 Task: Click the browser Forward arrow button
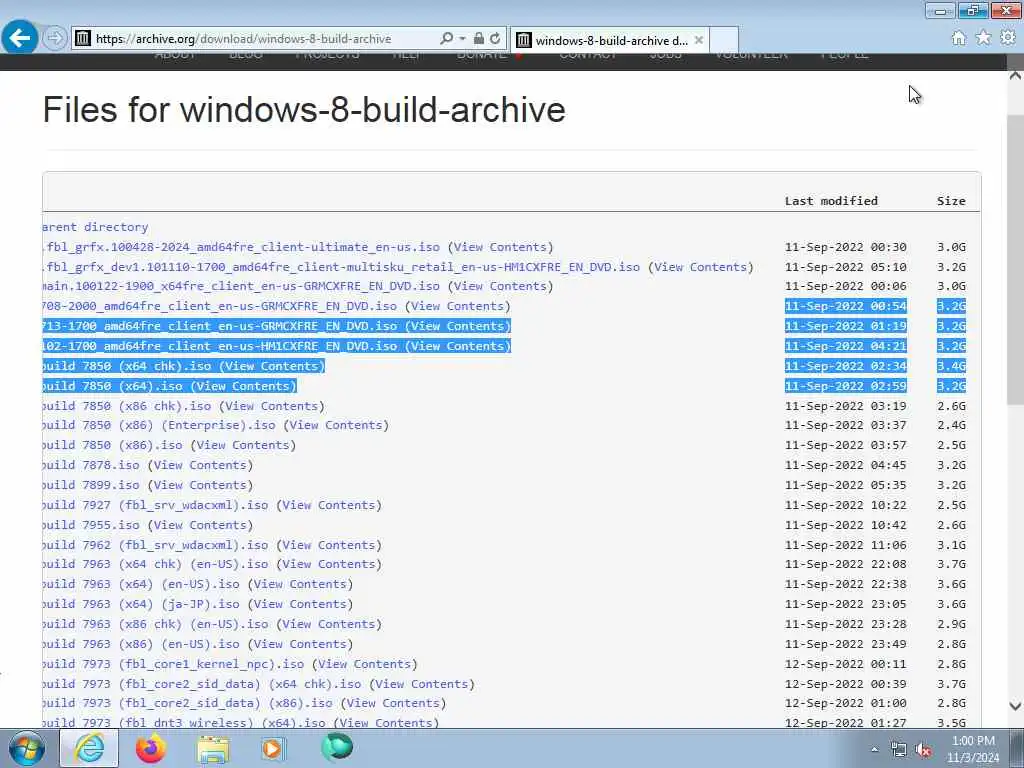(56, 38)
